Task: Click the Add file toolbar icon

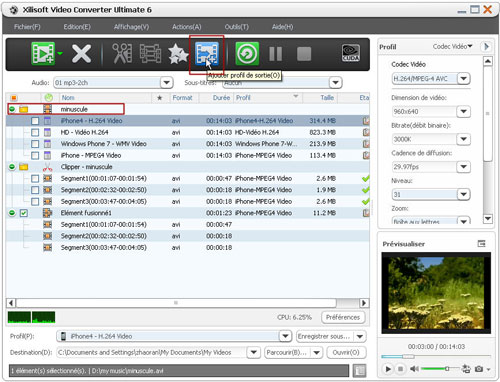Action: click(43, 53)
